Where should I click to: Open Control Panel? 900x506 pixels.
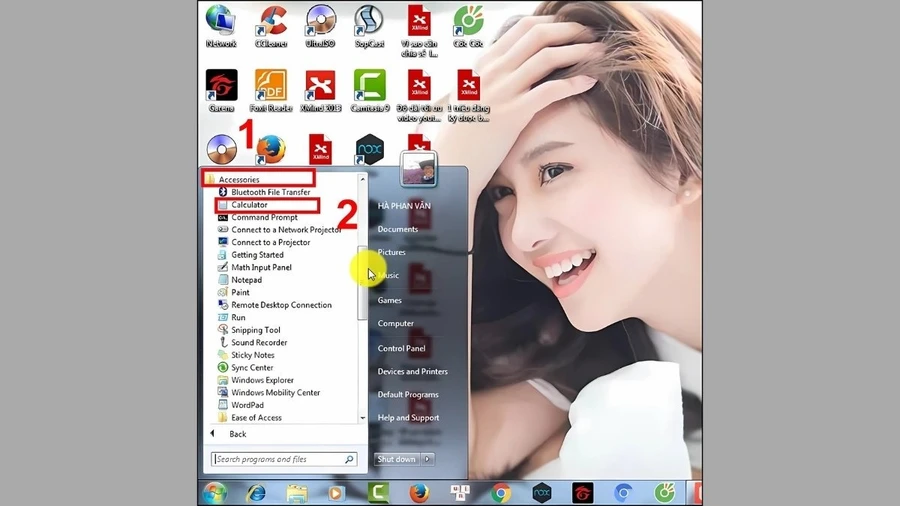point(401,348)
